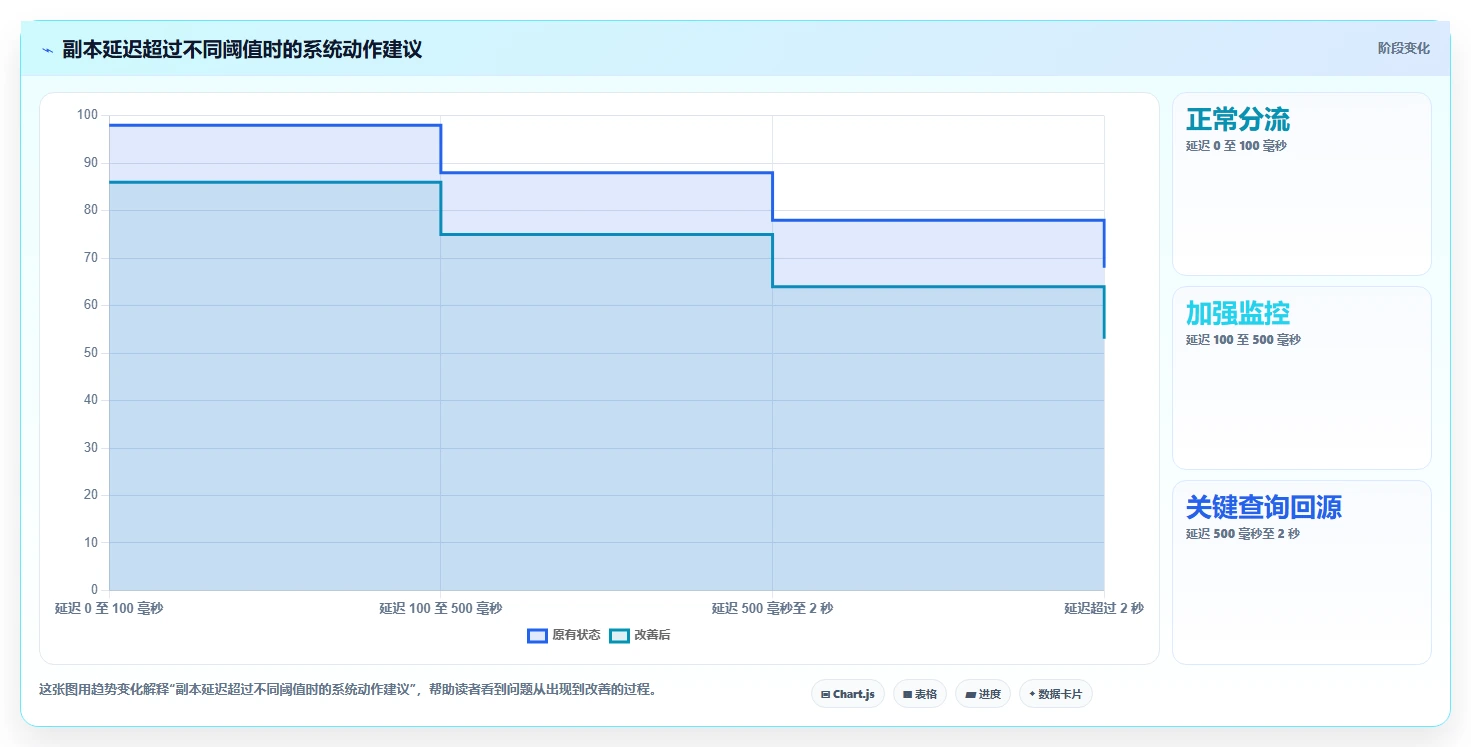
Task: Toggle the 改善后 legend entry
Action: tap(640, 635)
